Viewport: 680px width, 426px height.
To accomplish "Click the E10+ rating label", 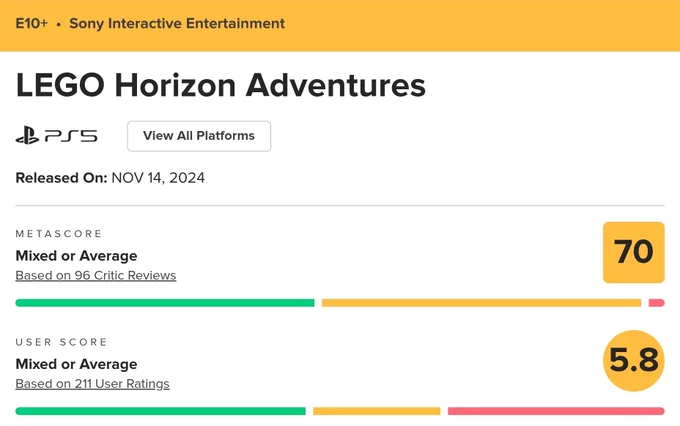I will tap(31, 23).
